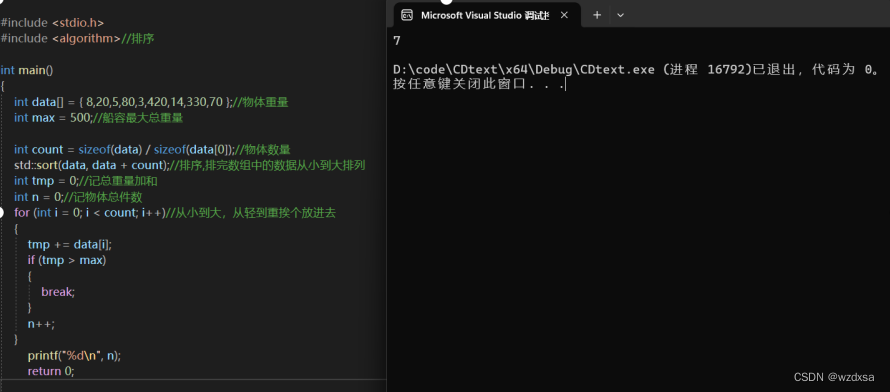Click the 'int tmp = 0' line

click(x=86, y=182)
